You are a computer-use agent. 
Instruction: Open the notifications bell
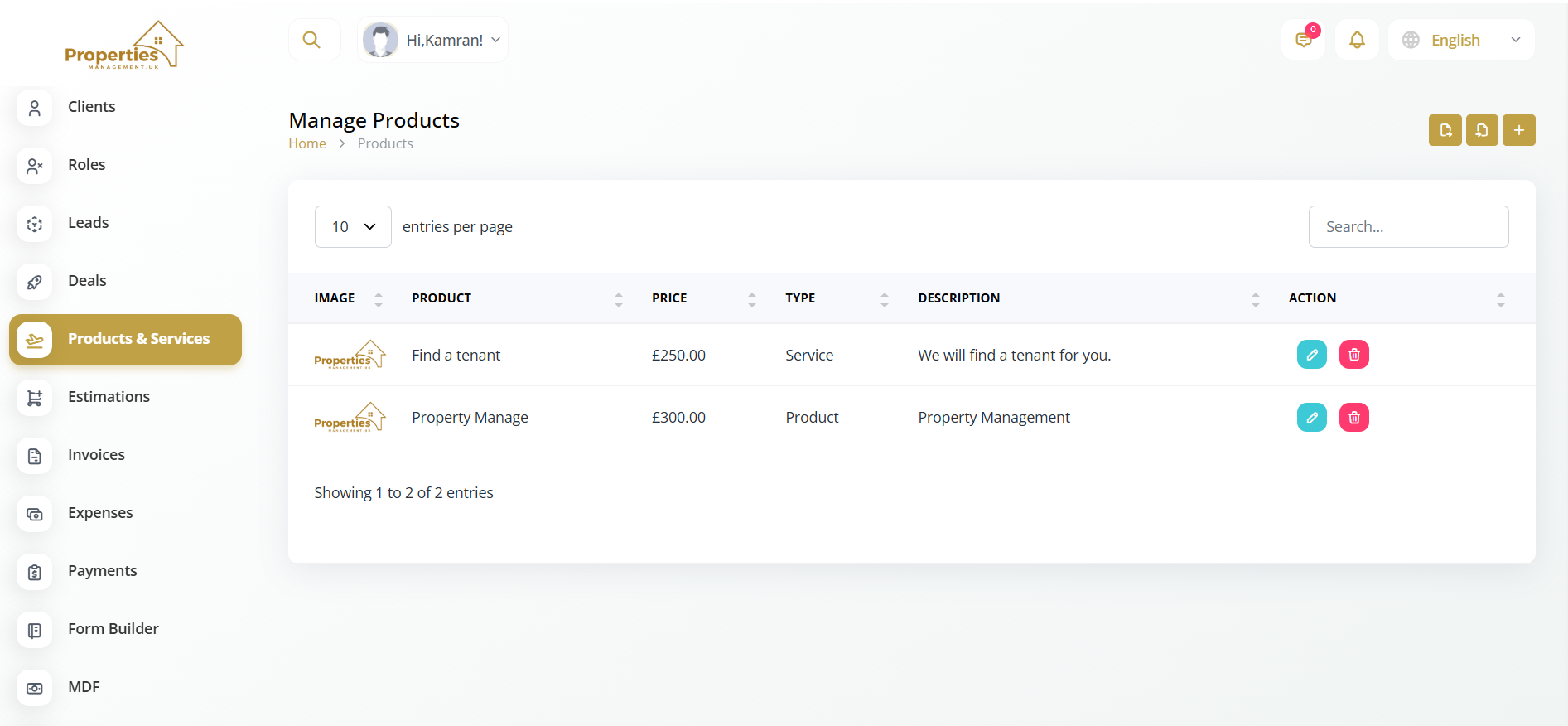1357,40
